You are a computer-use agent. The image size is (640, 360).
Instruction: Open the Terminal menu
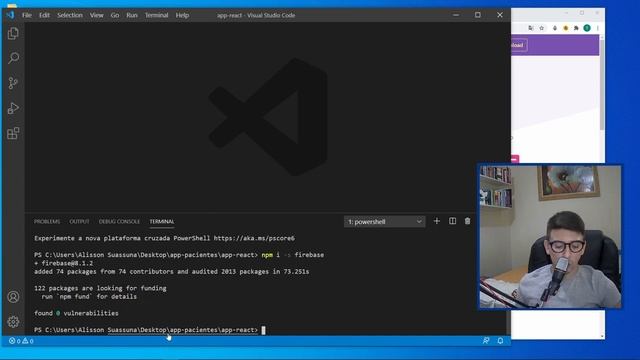tap(156, 15)
